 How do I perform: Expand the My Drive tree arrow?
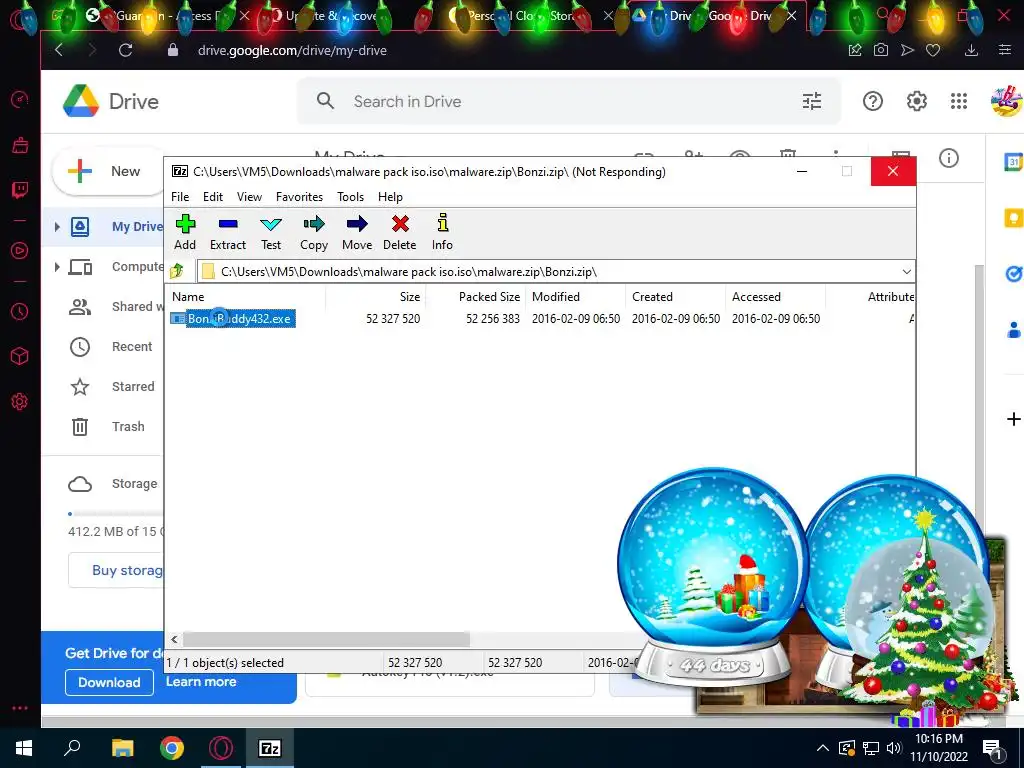57,227
